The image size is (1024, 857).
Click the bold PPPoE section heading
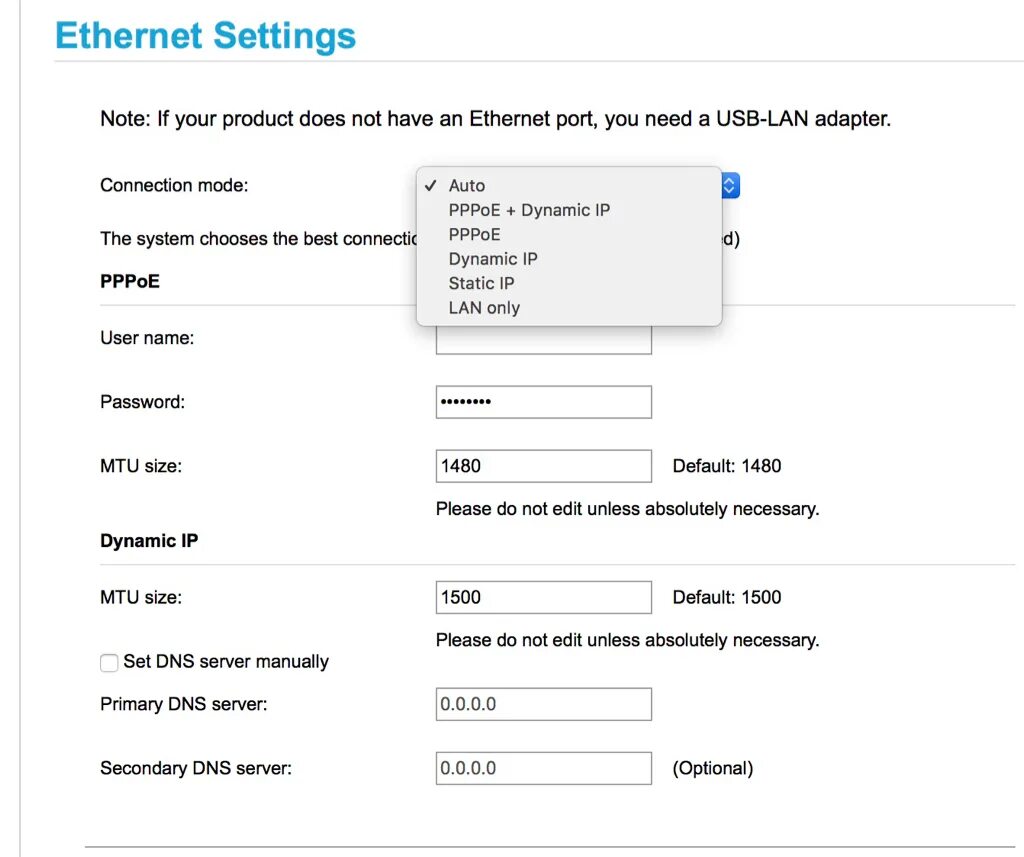(130, 282)
